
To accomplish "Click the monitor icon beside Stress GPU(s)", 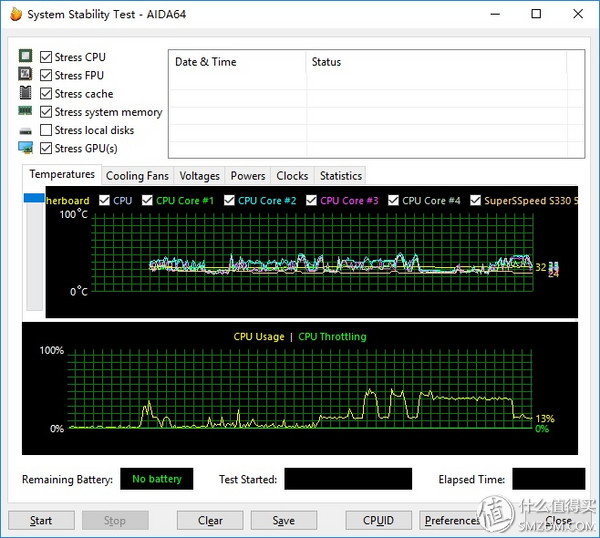I will [x=26, y=148].
